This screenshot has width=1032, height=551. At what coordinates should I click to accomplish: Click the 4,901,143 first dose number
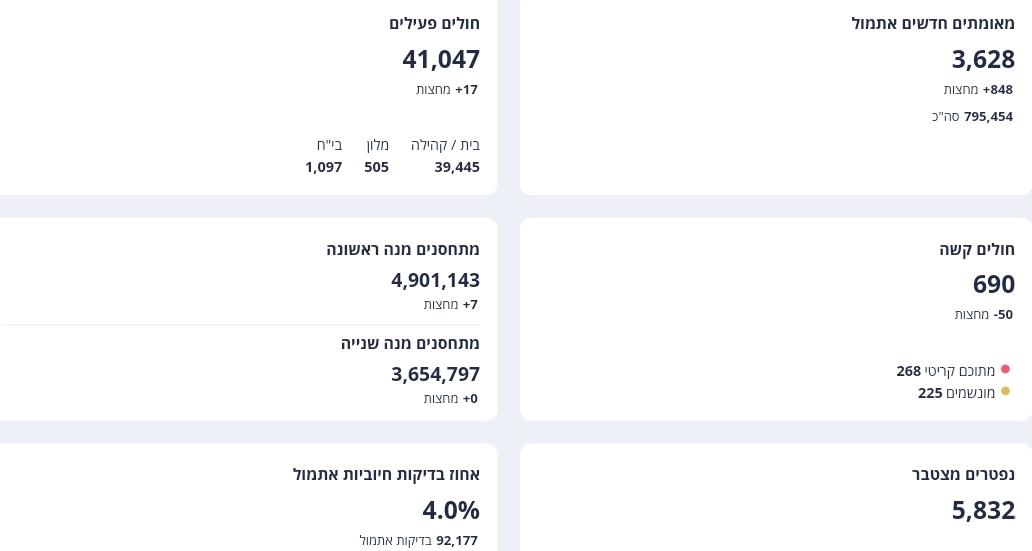[x=435, y=280]
